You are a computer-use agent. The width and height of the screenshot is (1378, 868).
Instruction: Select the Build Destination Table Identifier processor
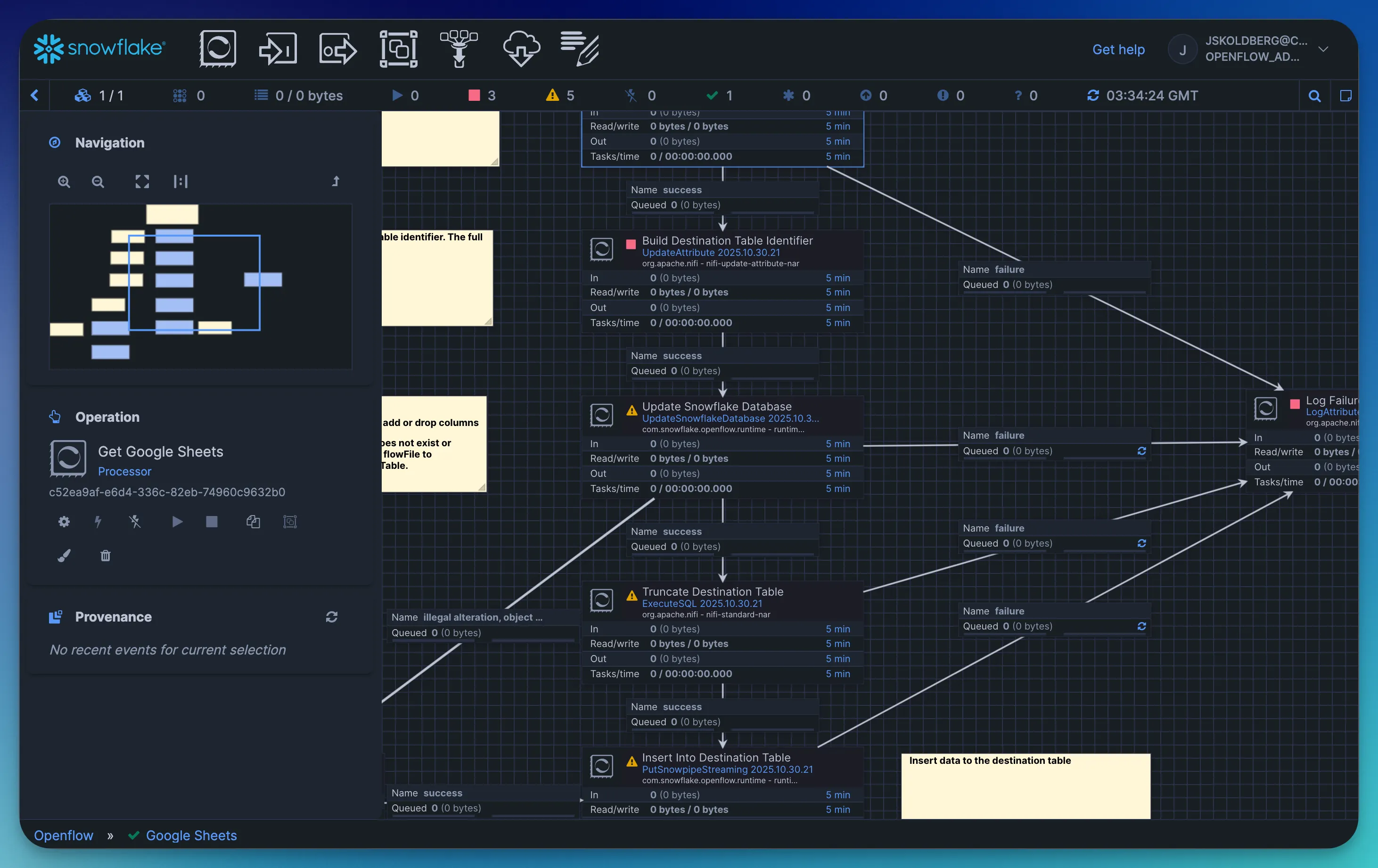coord(722,281)
